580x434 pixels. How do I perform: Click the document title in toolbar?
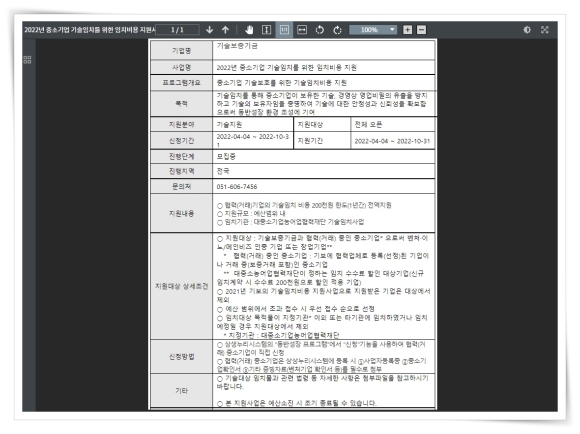pos(90,30)
